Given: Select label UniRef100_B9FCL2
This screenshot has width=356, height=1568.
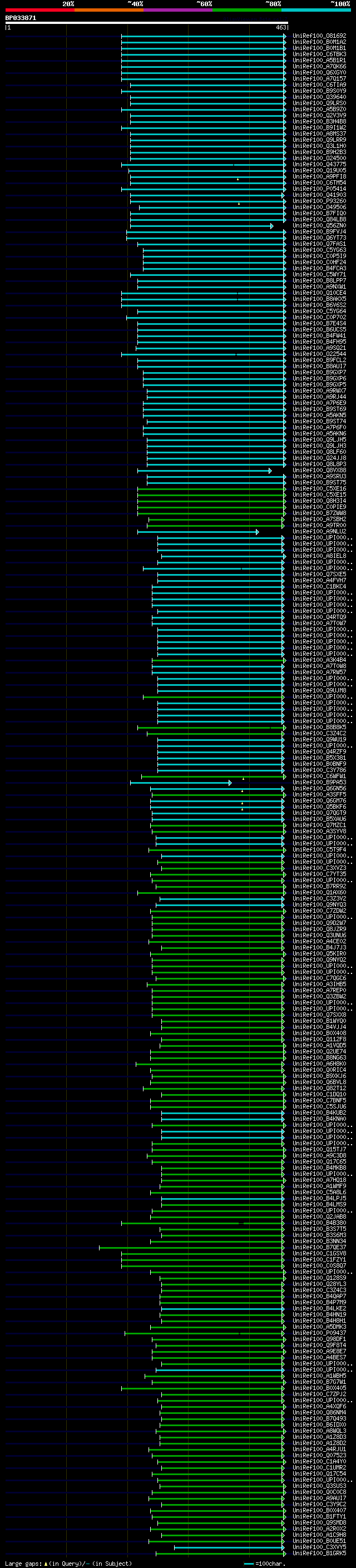Looking at the screenshot, I should (319, 360).
